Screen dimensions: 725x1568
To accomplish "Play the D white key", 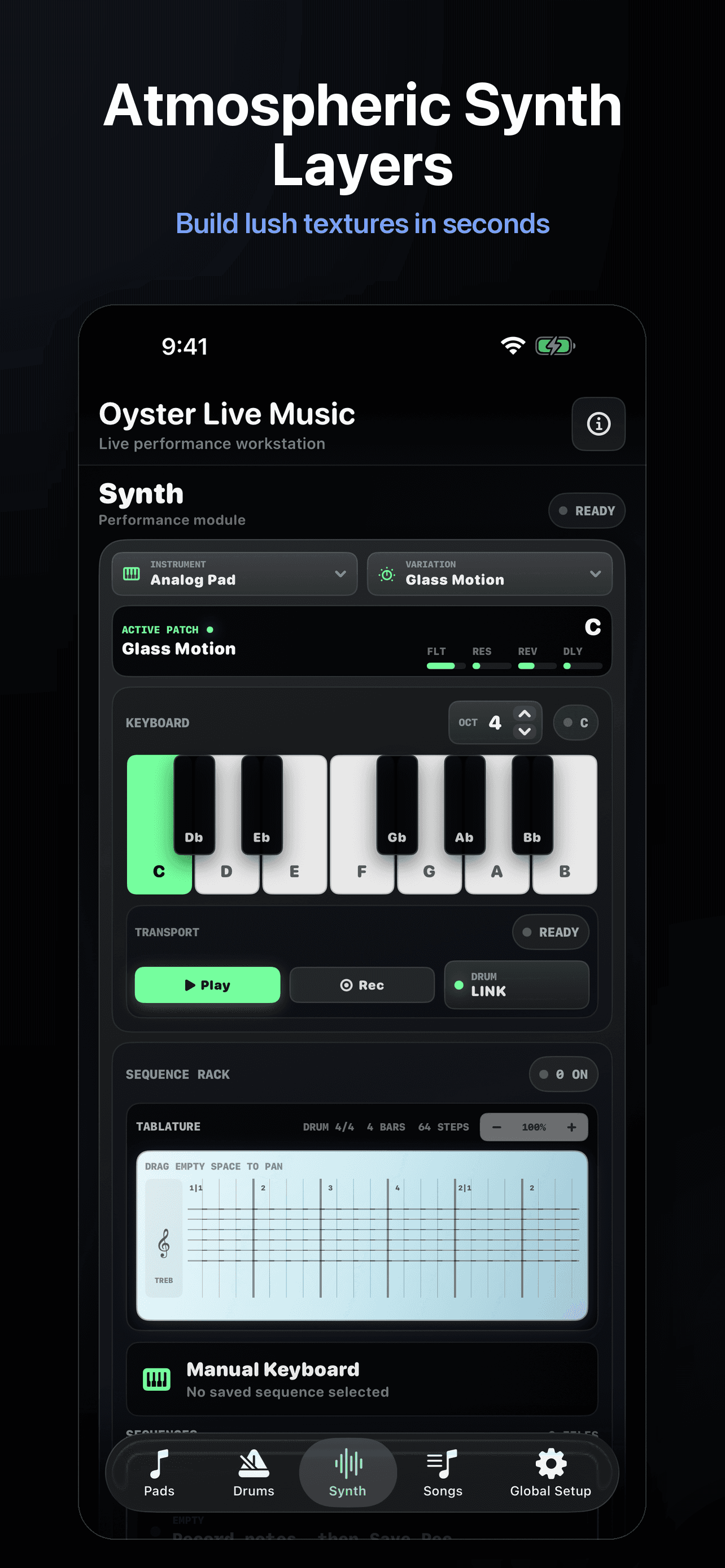I will [x=226, y=870].
